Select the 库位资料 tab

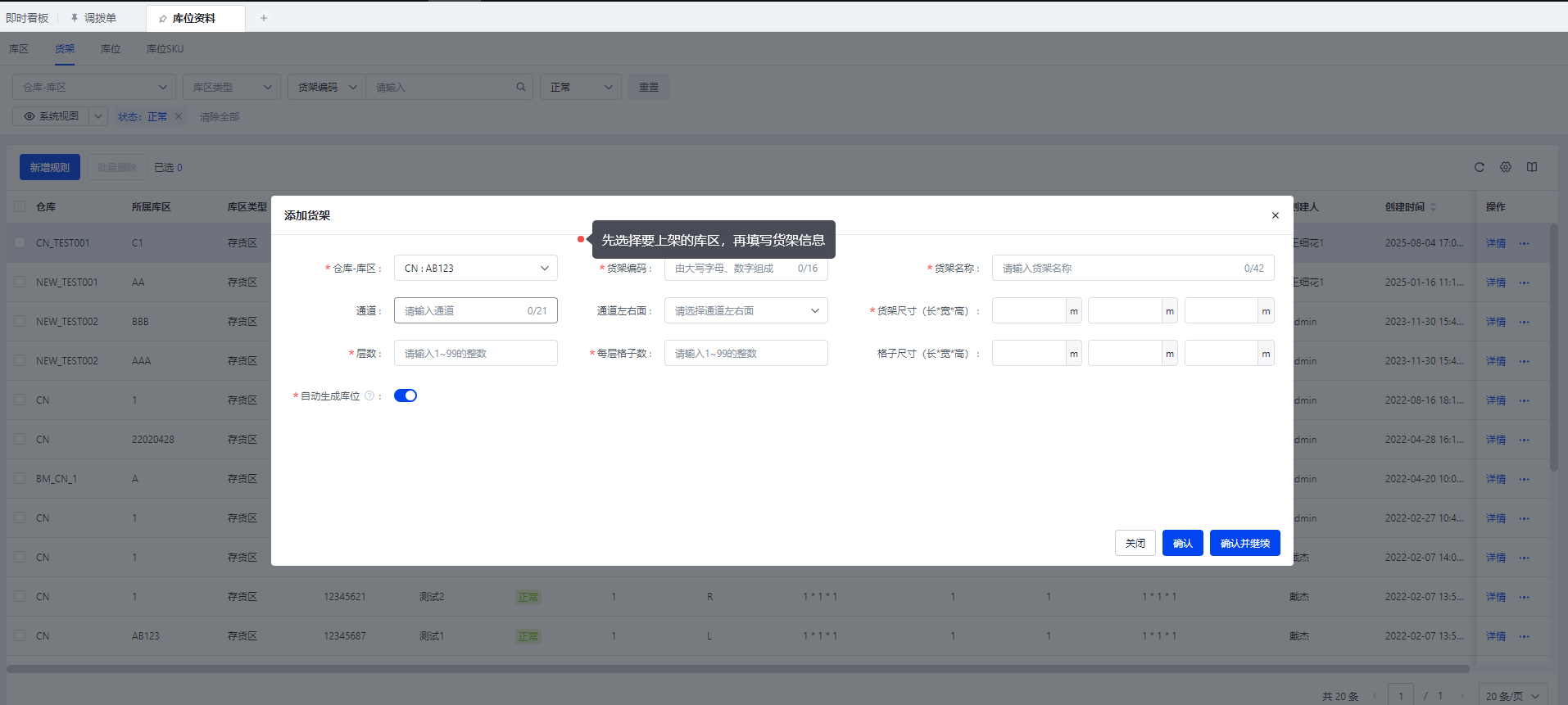pyautogui.click(x=195, y=18)
